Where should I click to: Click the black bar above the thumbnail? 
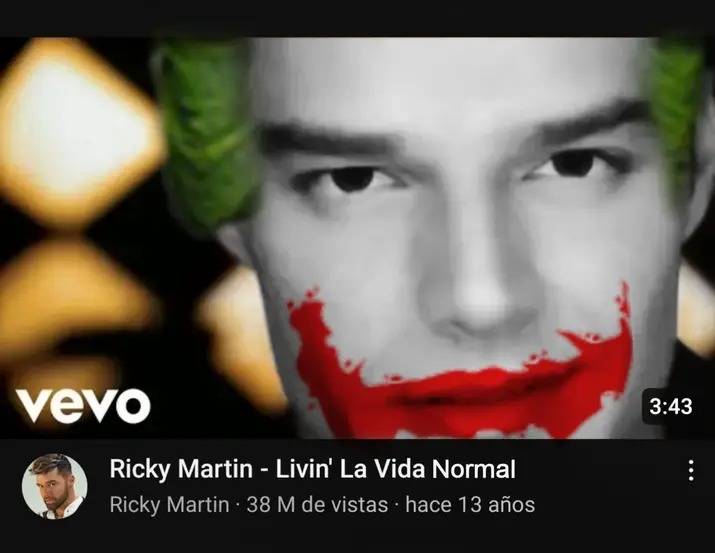358,18
